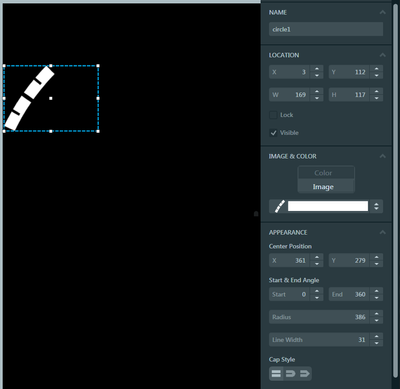Click the height H value field
The width and height of the screenshot is (400, 389).
pyautogui.click(x=349, y=95)
